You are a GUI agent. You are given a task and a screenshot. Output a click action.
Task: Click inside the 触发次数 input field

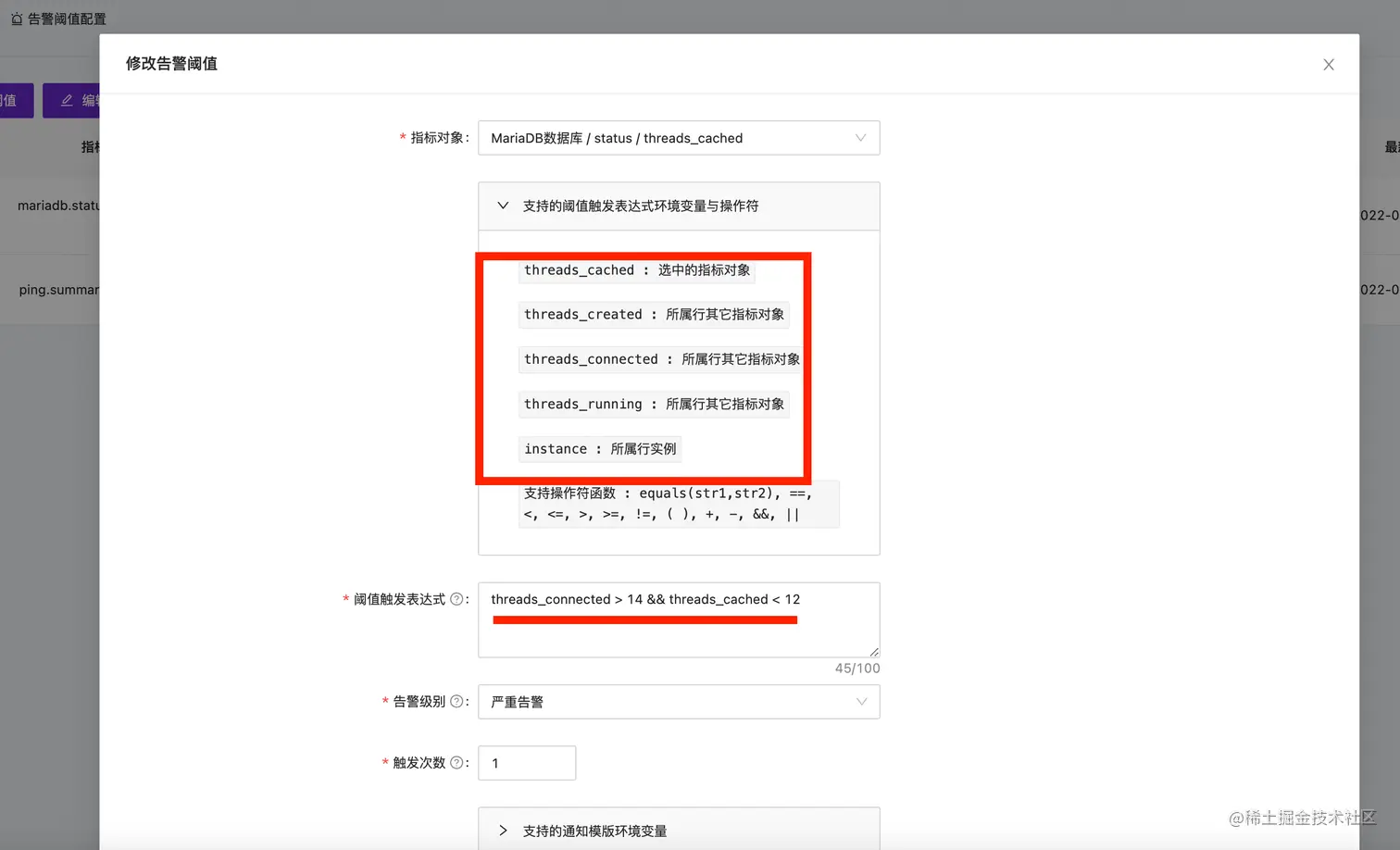(526, 763)
